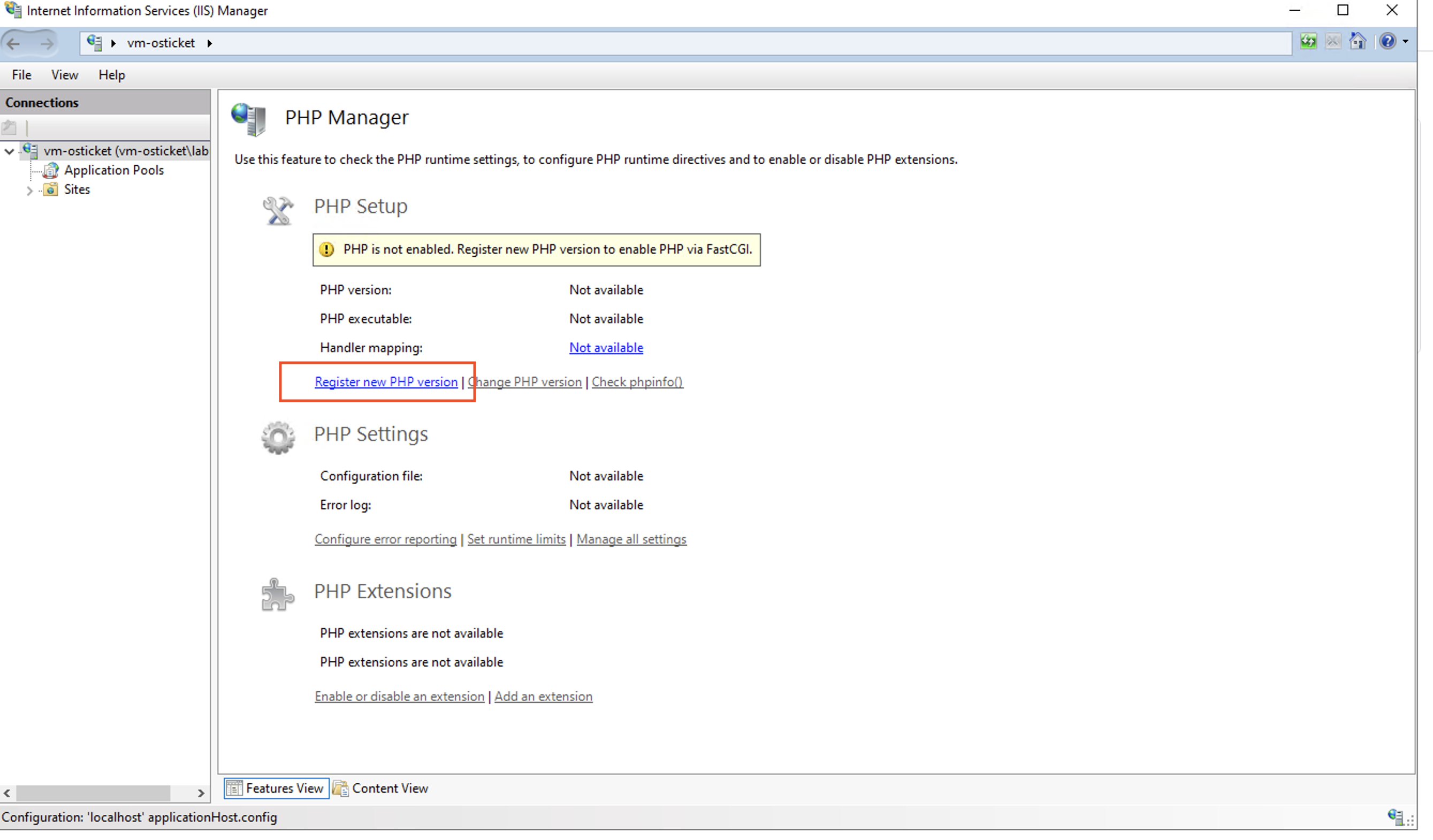Image resolution: width=1433 pixels, height=840 pixels.
Task: Click the Home icon in toolbar
Action: (x=1358, y=42)
